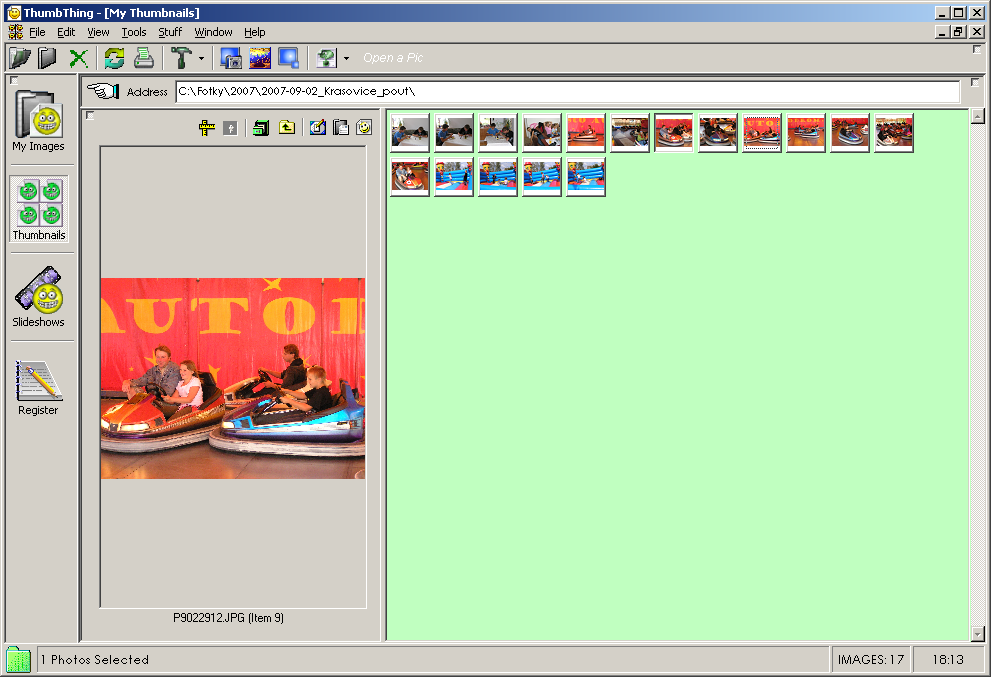Image resolution: width=991 pixels, height=677 pixels.
Task: Click the ThumbThing icon at the menu bar's left end
Action: (16, 32)
